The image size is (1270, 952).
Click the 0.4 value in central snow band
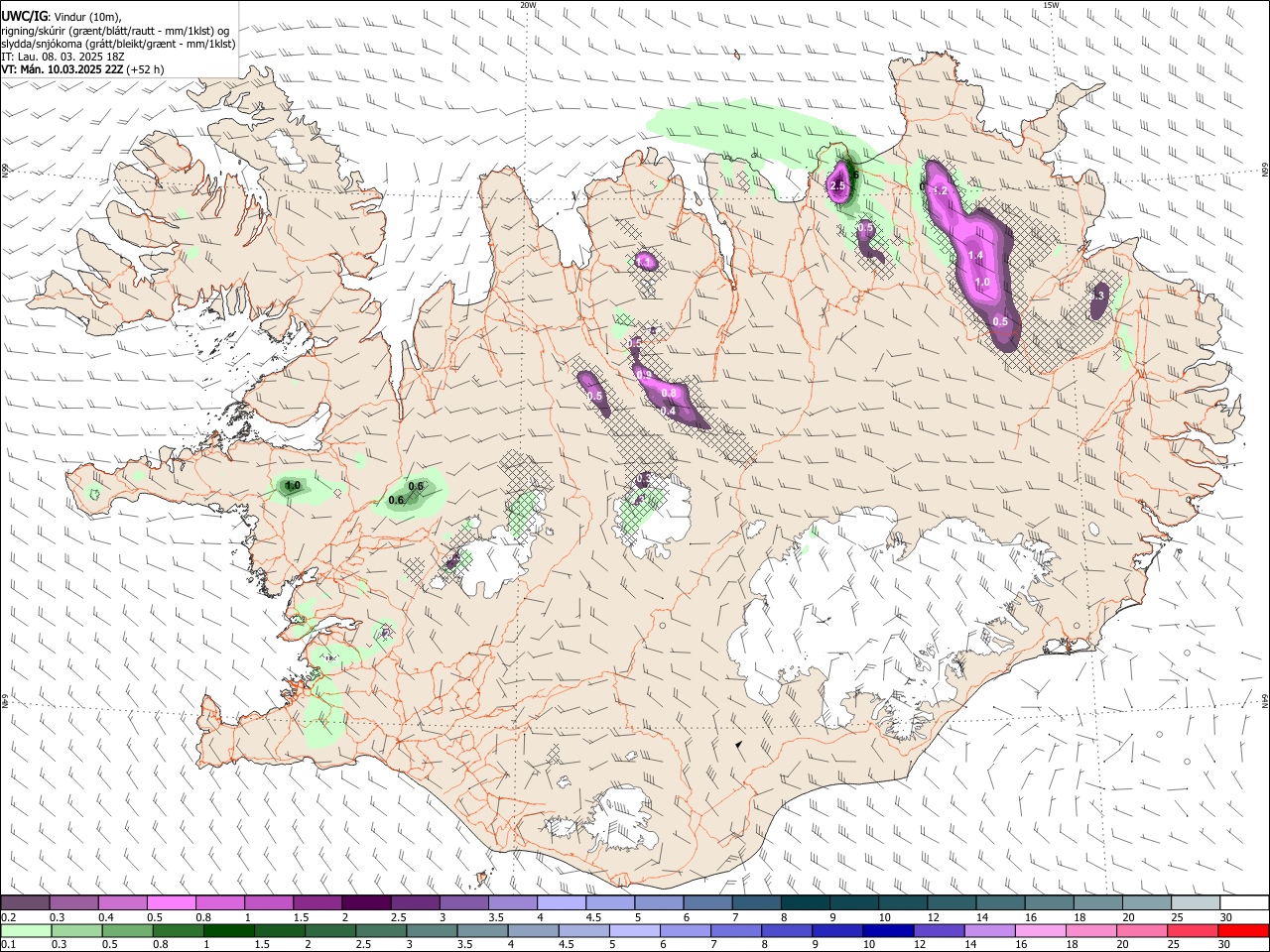(x=668, y=411)
